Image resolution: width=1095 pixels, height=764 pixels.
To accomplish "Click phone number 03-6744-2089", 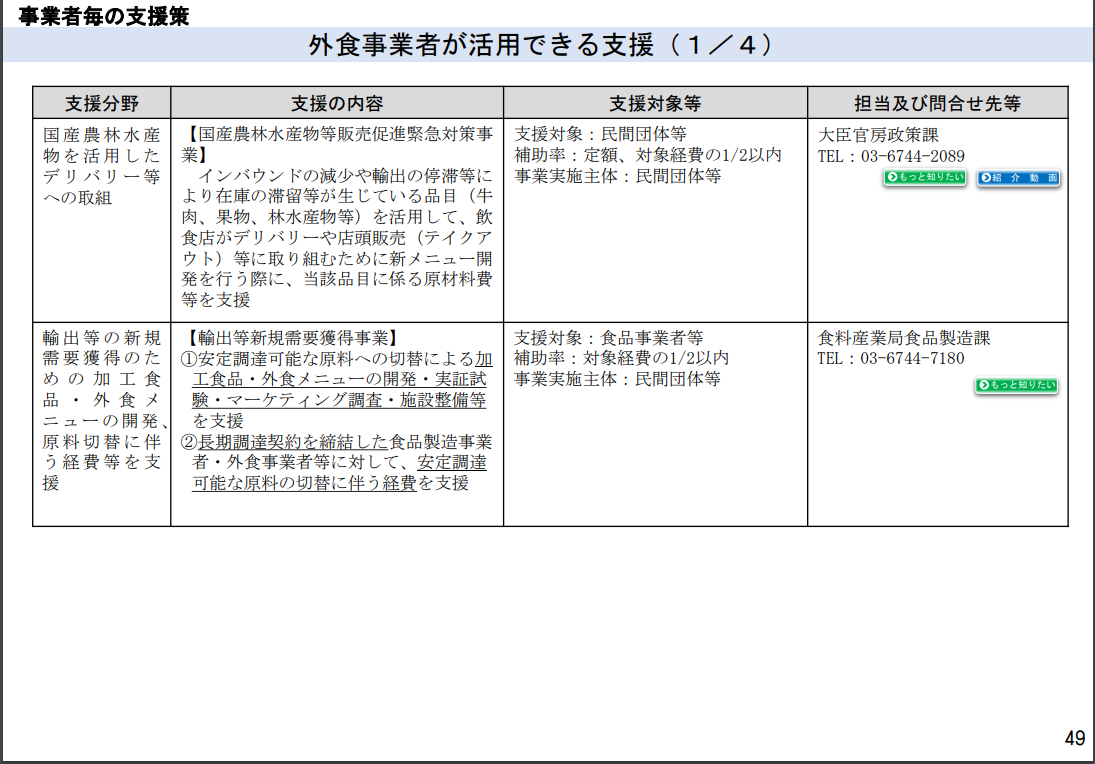I will coord(913,156).
